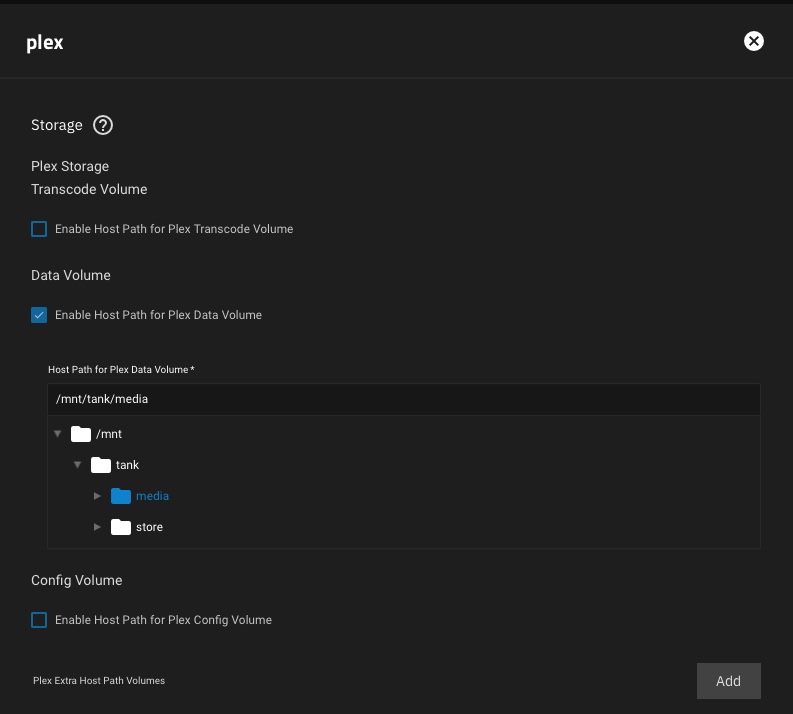Screen dimensions: 793x714
Task: Enable Host Path for Plex Transcode Volume
Action: click(x=39, y=229)
